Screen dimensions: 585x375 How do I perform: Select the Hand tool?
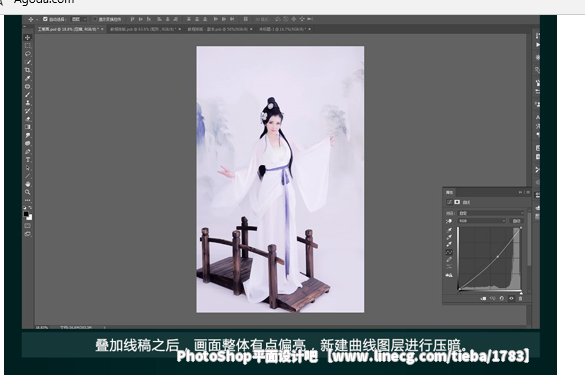[x=28, y=184]
